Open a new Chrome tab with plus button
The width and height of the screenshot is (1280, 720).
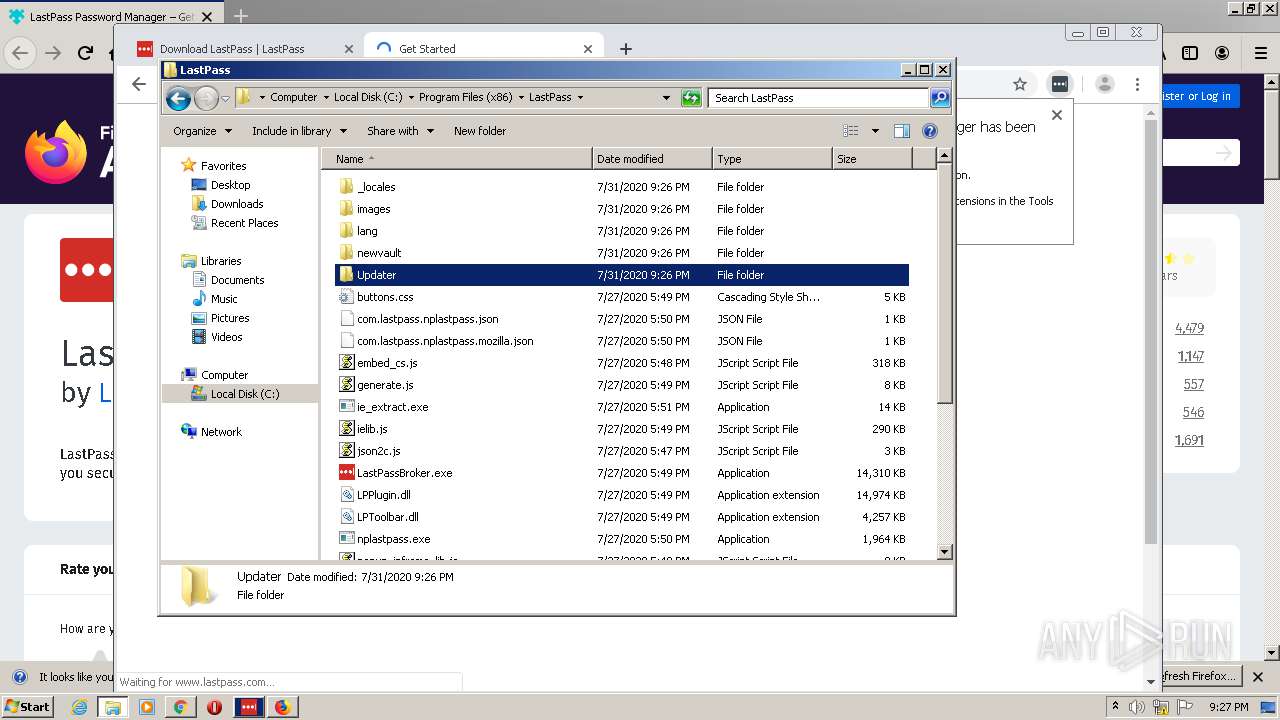[x=626, y=49]
